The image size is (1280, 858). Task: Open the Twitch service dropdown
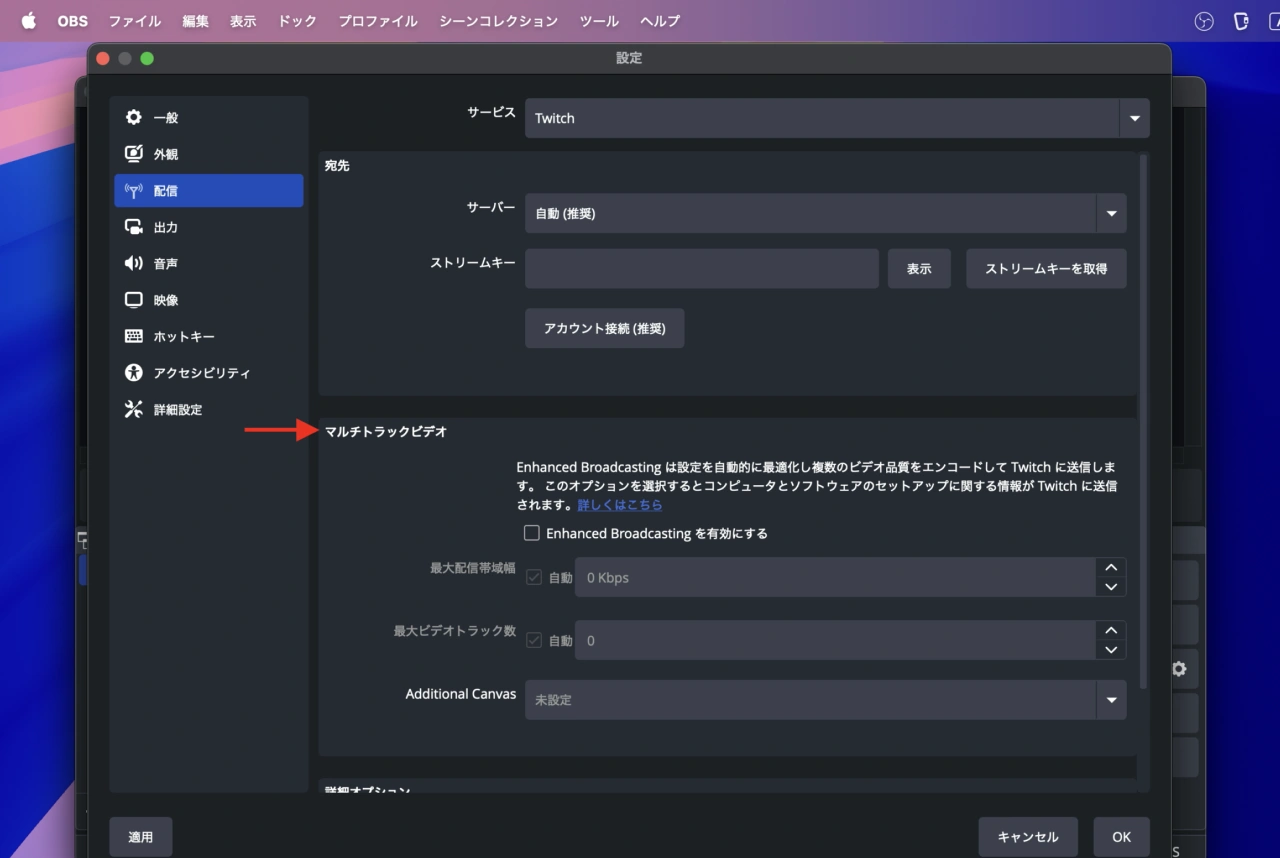point(1134,118)
